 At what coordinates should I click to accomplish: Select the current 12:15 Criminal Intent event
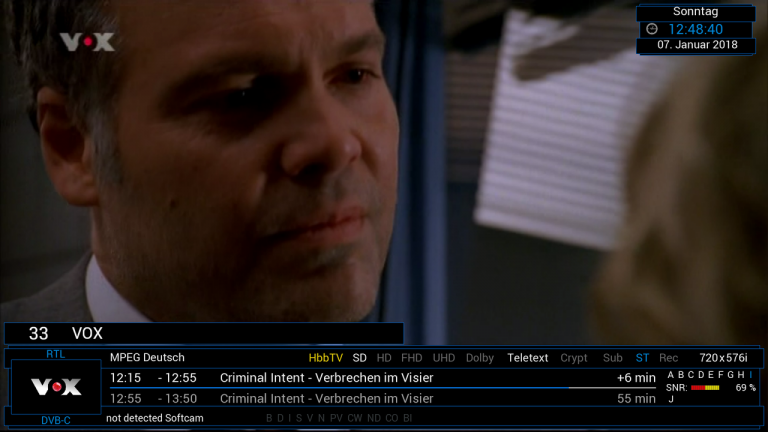click(x=383, y=378)
